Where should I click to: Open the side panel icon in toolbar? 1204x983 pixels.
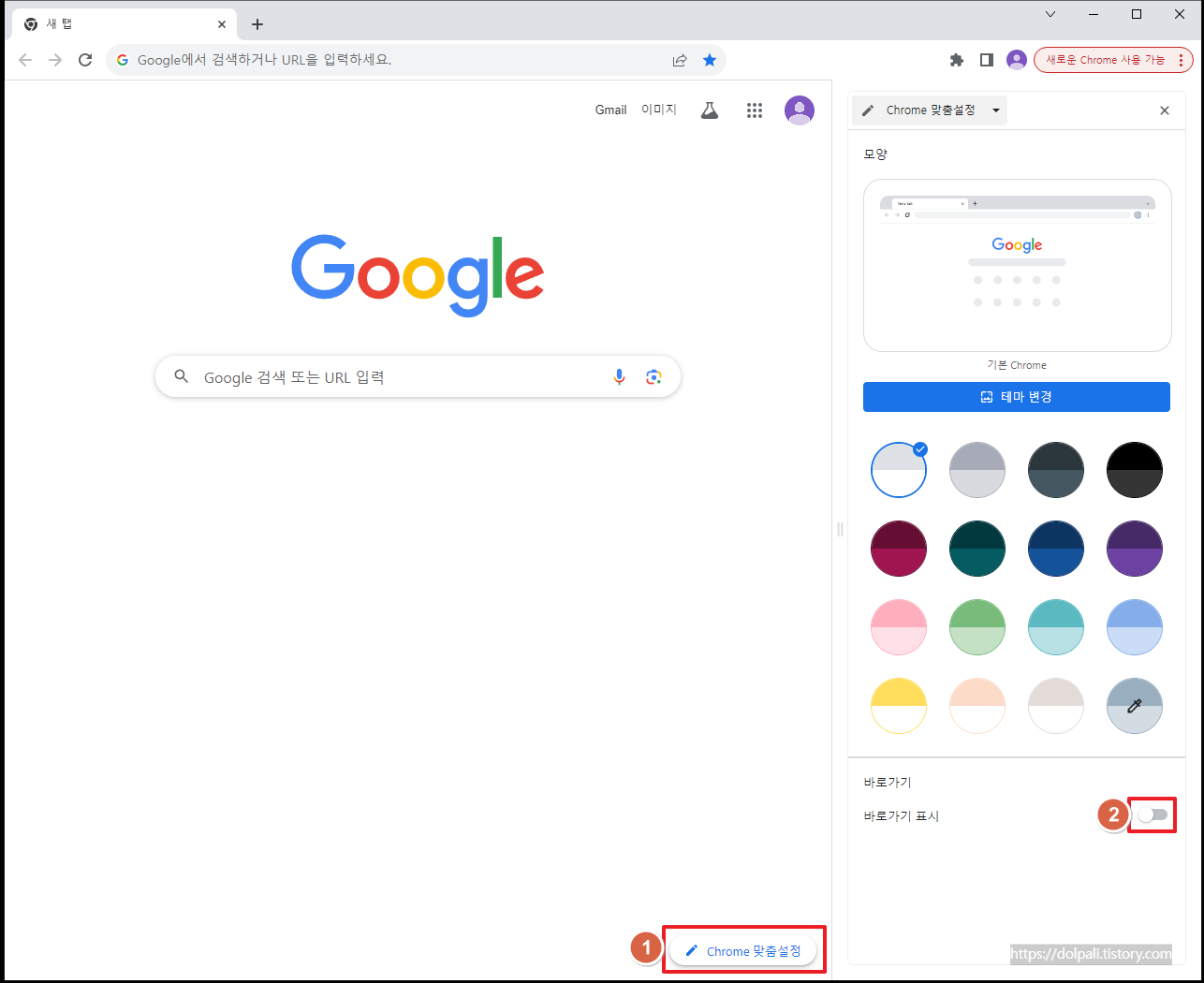coord(986,59)
